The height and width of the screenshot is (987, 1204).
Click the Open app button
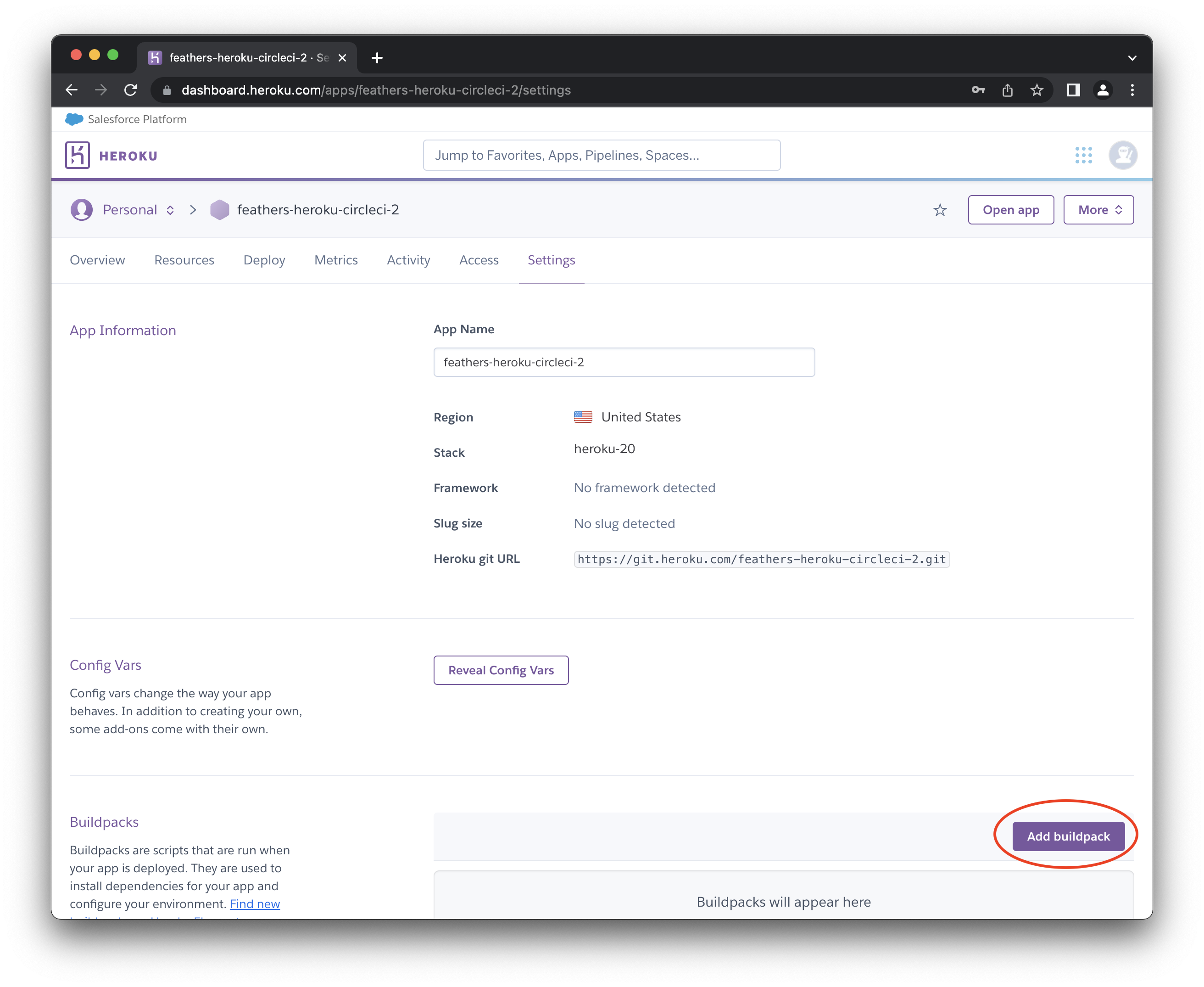point(1011,210)
